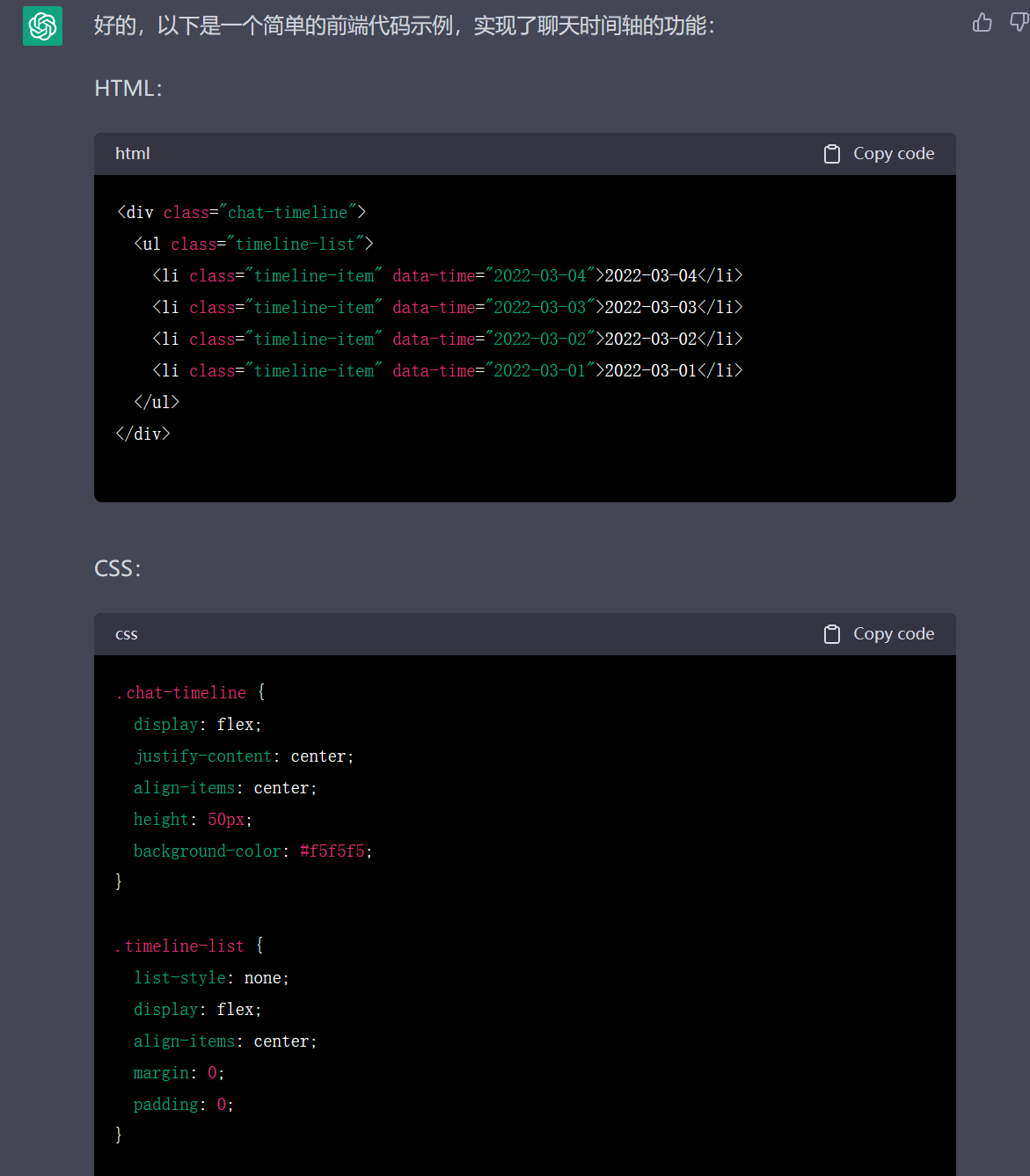Click the clipboard icon in the css block header
Image resolution: width=1030 pixels, height=1176 pixels.
coord(831,634)
